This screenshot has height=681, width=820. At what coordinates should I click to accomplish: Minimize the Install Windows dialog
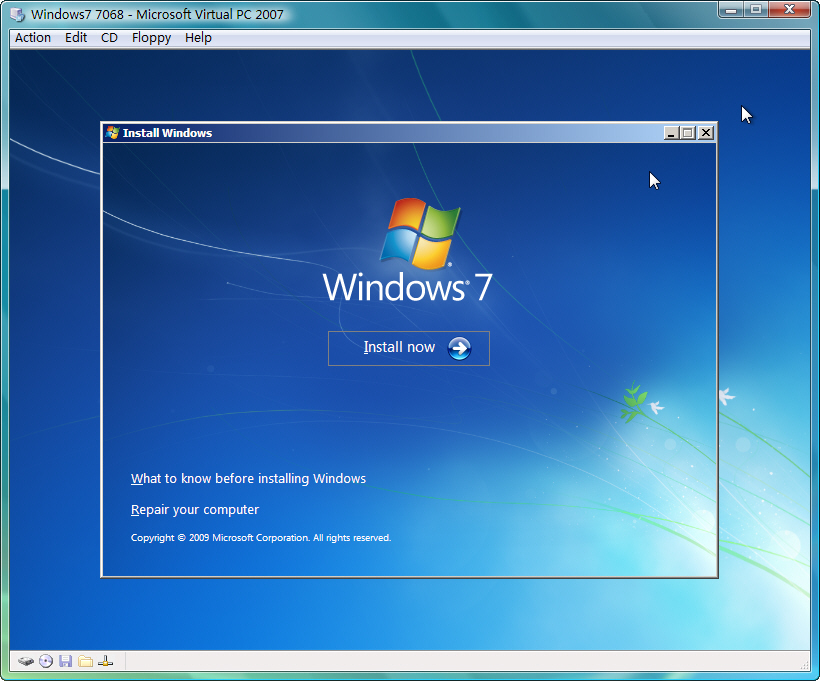click(671, 133)
